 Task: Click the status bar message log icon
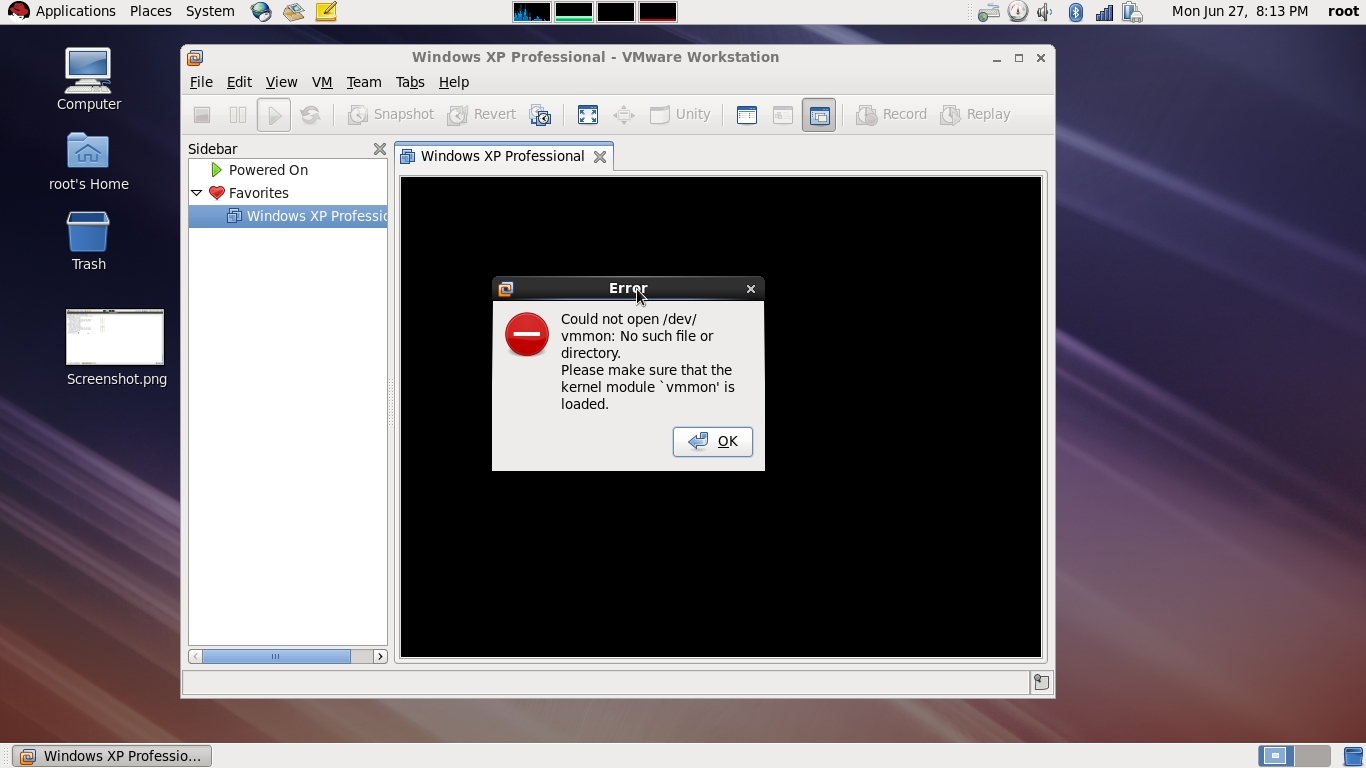coord(1041,682)
